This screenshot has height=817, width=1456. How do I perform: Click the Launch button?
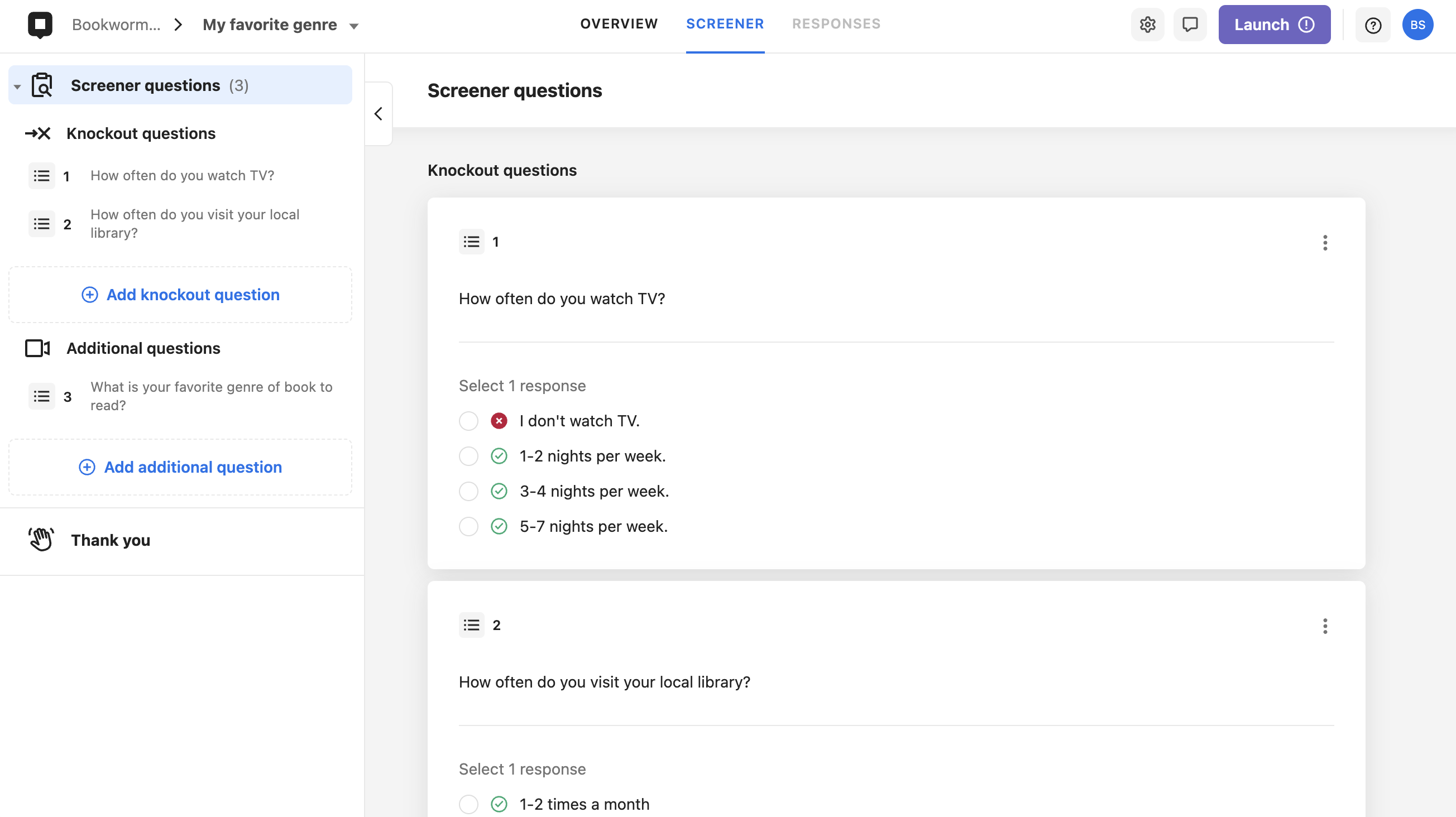click(x=1274, y=25)
